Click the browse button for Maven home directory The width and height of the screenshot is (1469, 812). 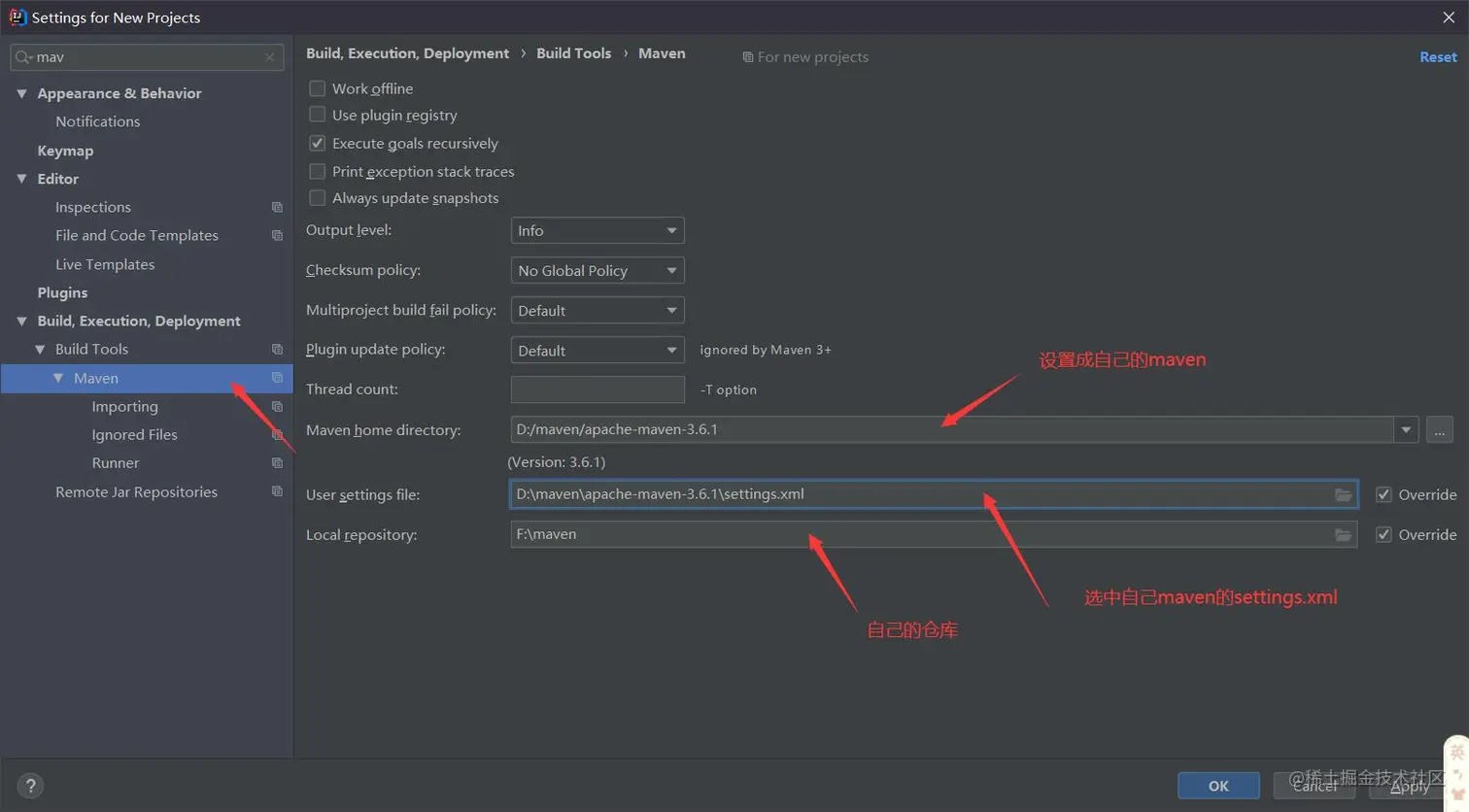pos(1439,430)
